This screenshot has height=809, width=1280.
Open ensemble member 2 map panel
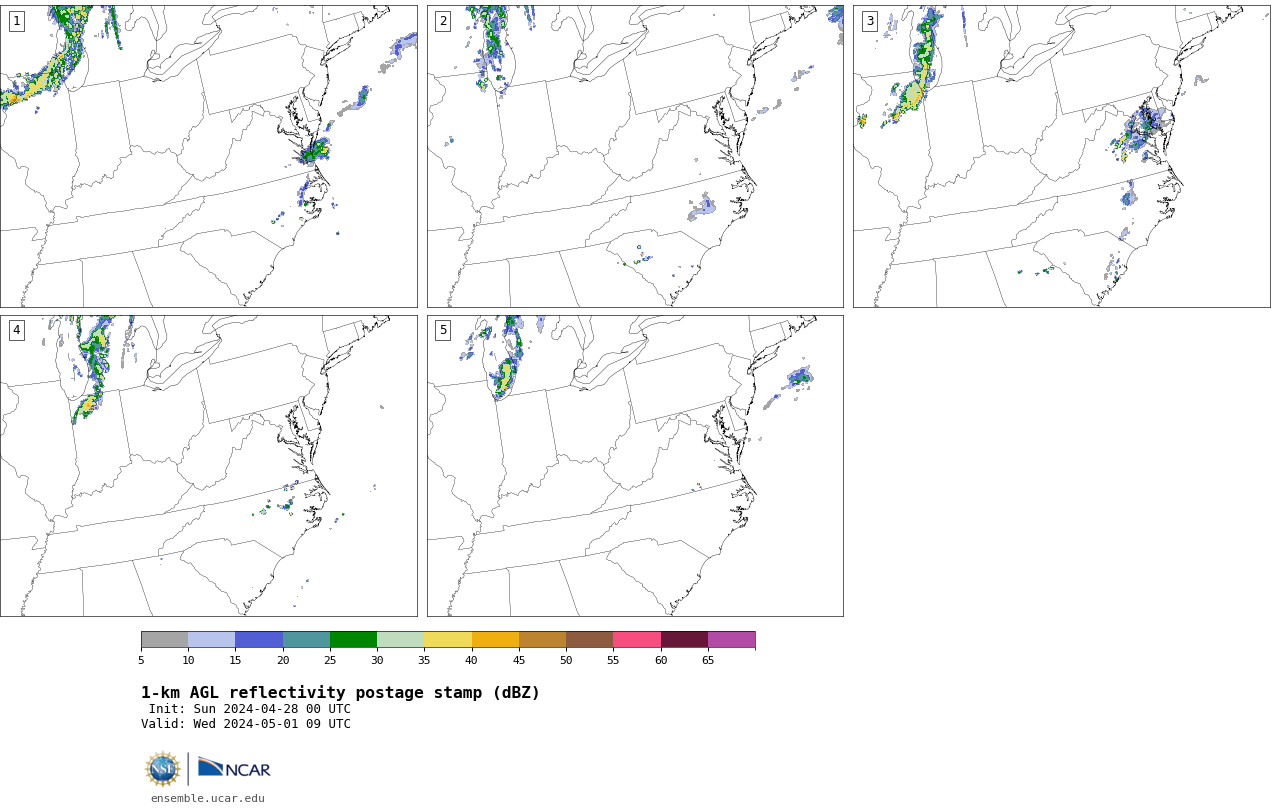635,156
